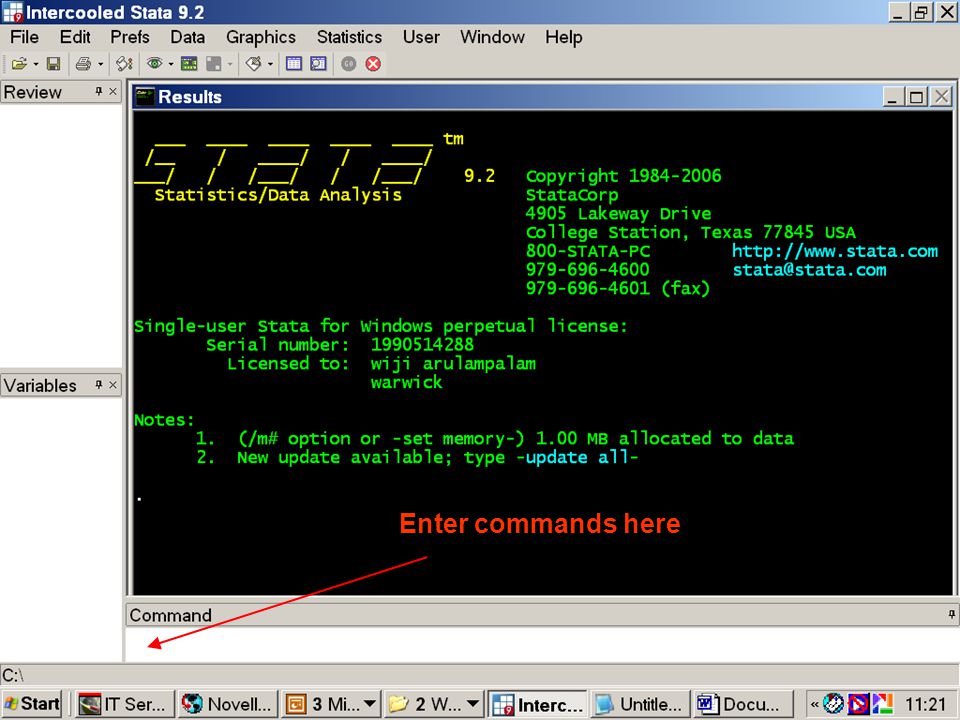This screenshot has height=720, width=960.
Task: Open the Edit menu
Action: [x=75, y=37]
